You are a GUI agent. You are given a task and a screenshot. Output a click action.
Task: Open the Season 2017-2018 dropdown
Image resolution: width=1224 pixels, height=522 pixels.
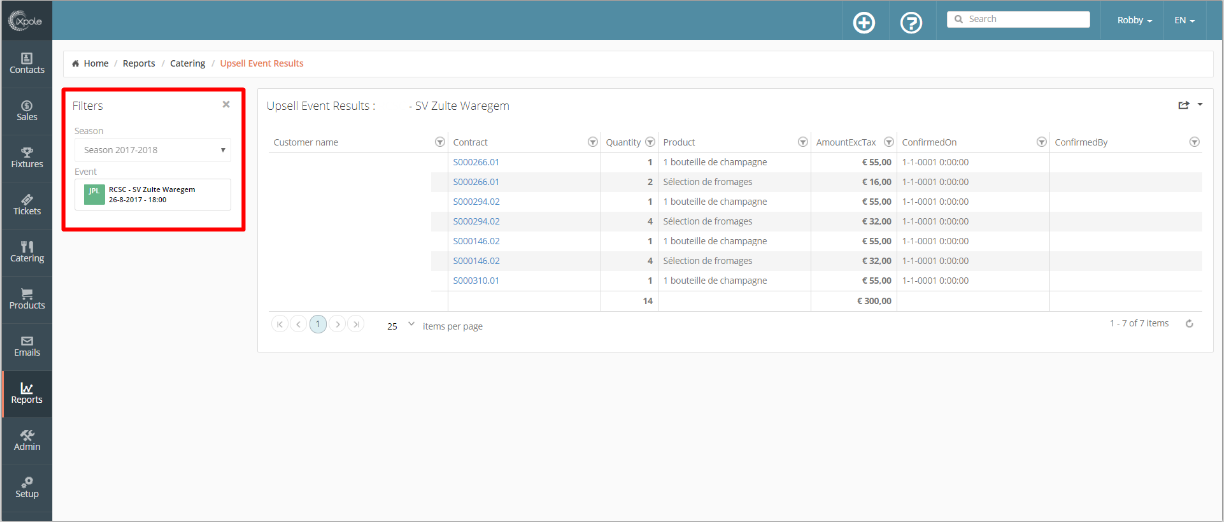(152, 150)
